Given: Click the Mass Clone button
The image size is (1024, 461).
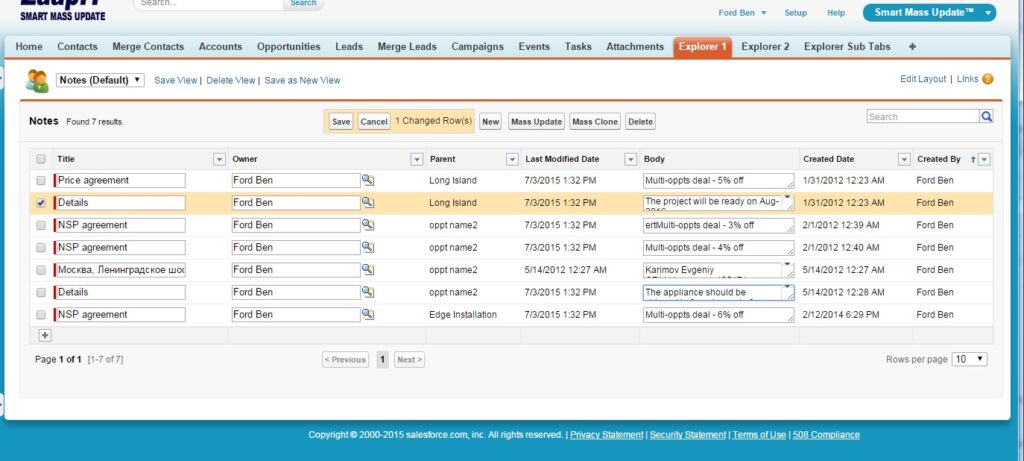Looking at the screenshot, I should 595,121.
